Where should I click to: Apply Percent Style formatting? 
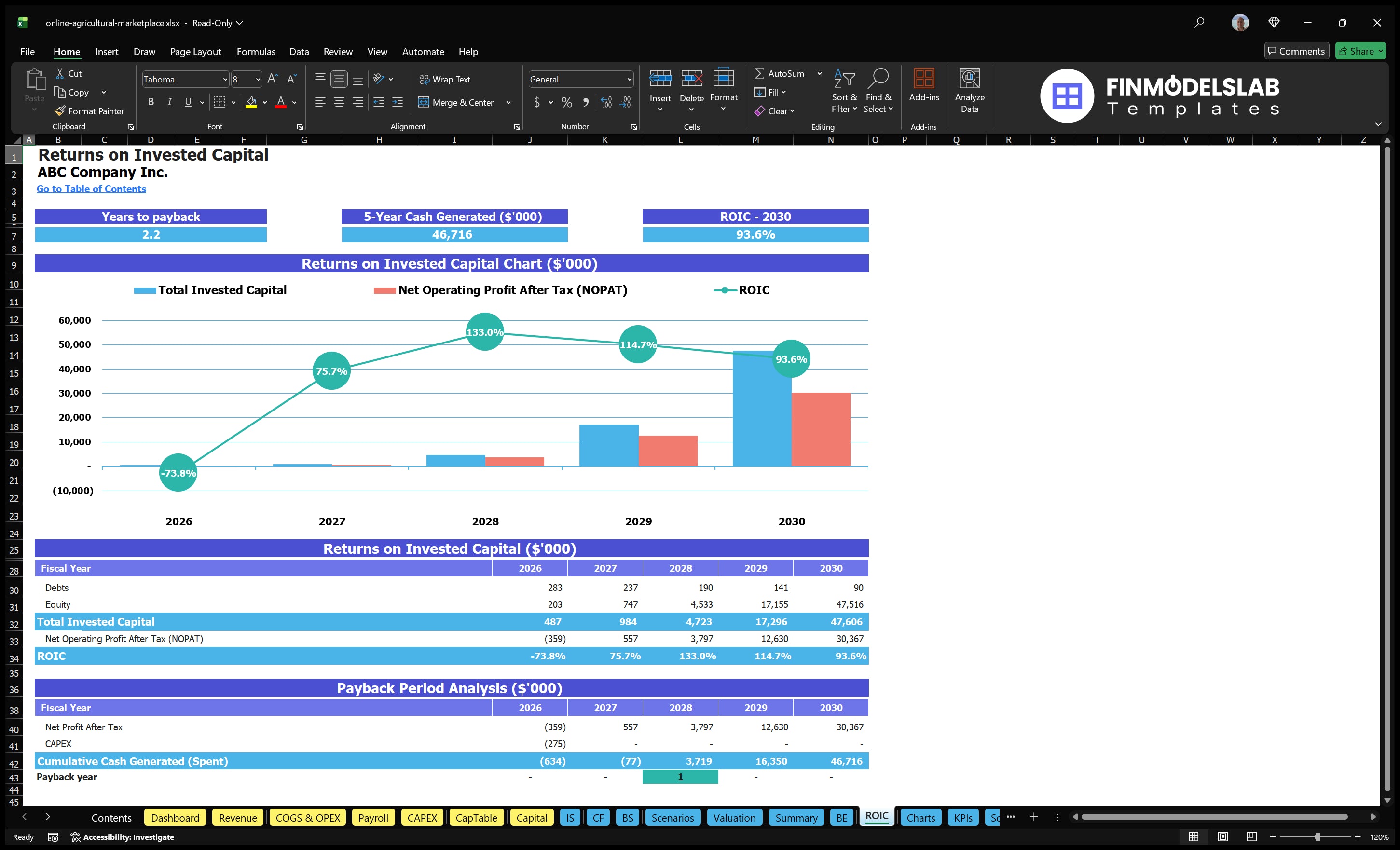point(566,102)
